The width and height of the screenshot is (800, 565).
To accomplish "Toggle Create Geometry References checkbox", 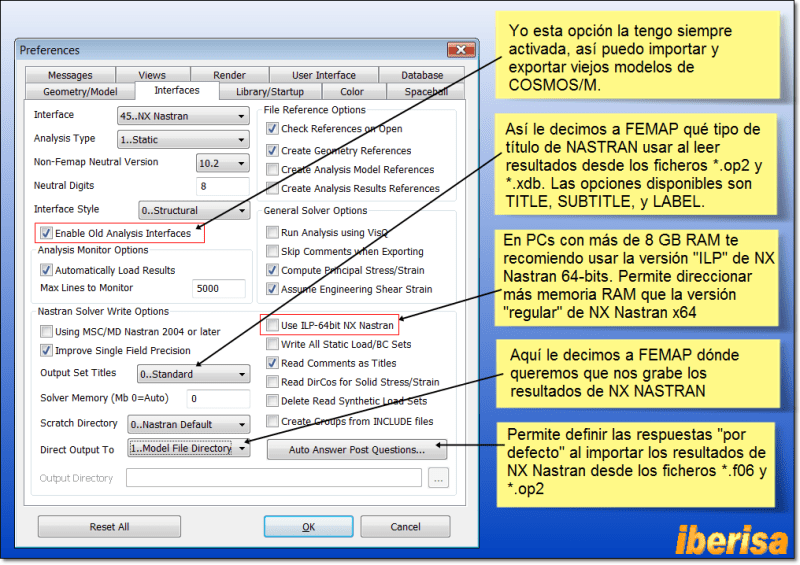I will (x=272, y=151).
